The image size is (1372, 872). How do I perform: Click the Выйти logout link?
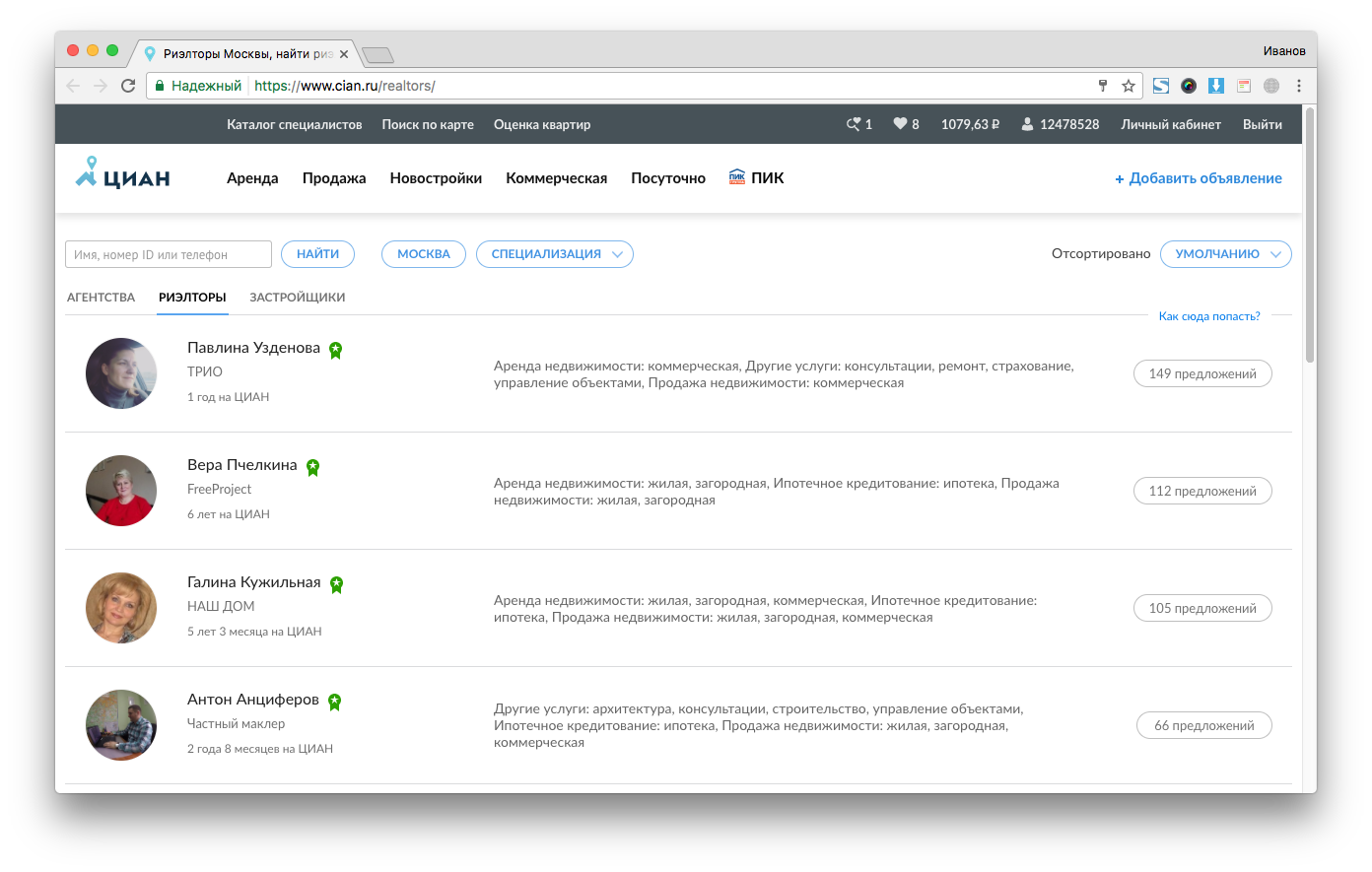[1263, 124]
